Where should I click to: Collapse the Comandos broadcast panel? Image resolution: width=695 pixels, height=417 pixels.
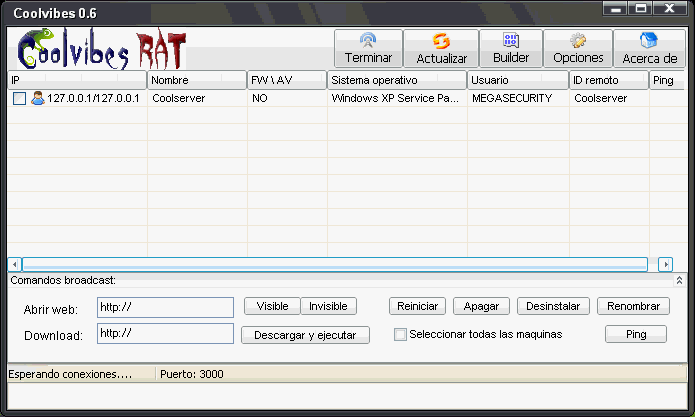click(x=679, y=281)
